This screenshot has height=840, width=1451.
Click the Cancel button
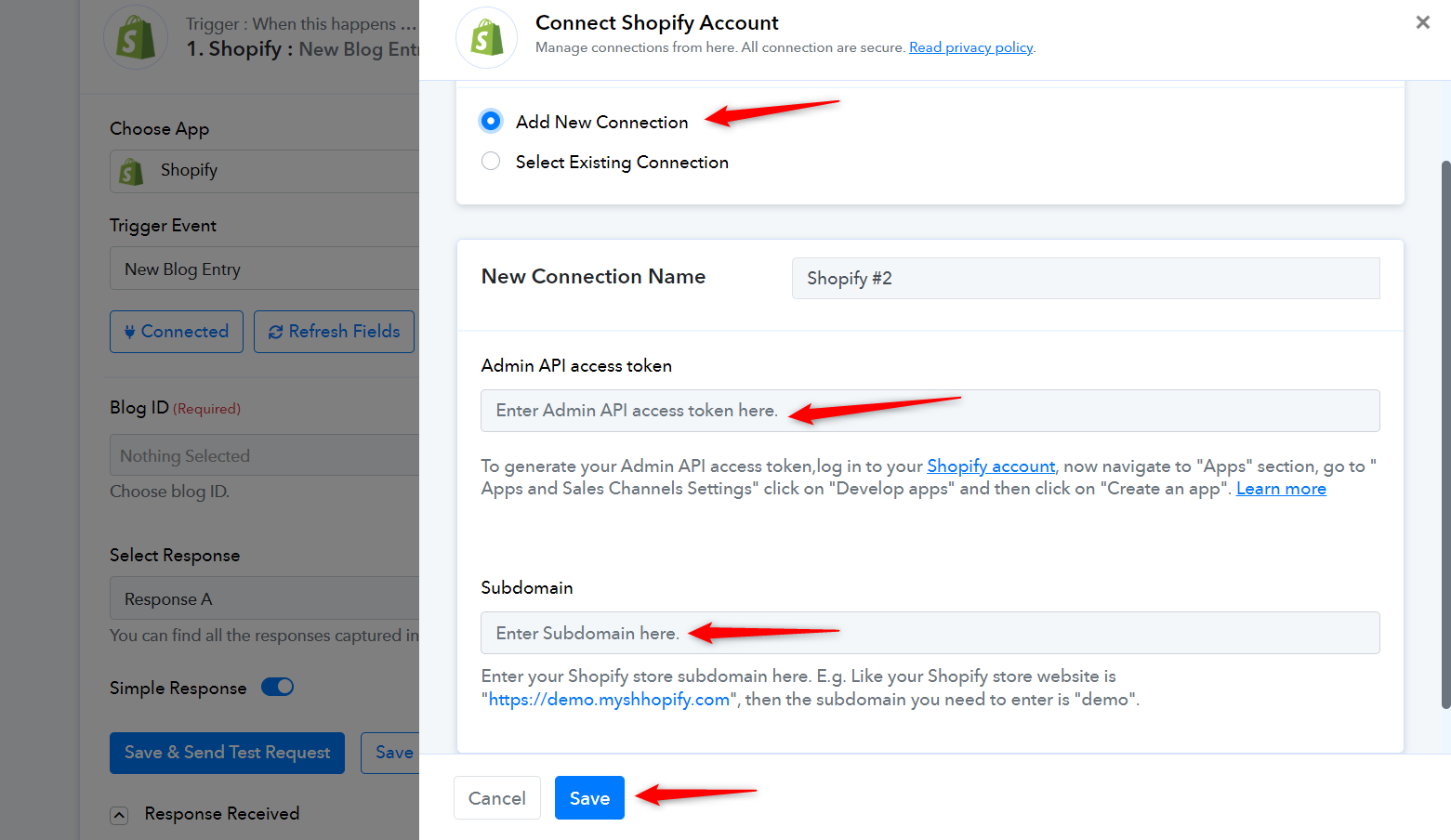(497, 798)
